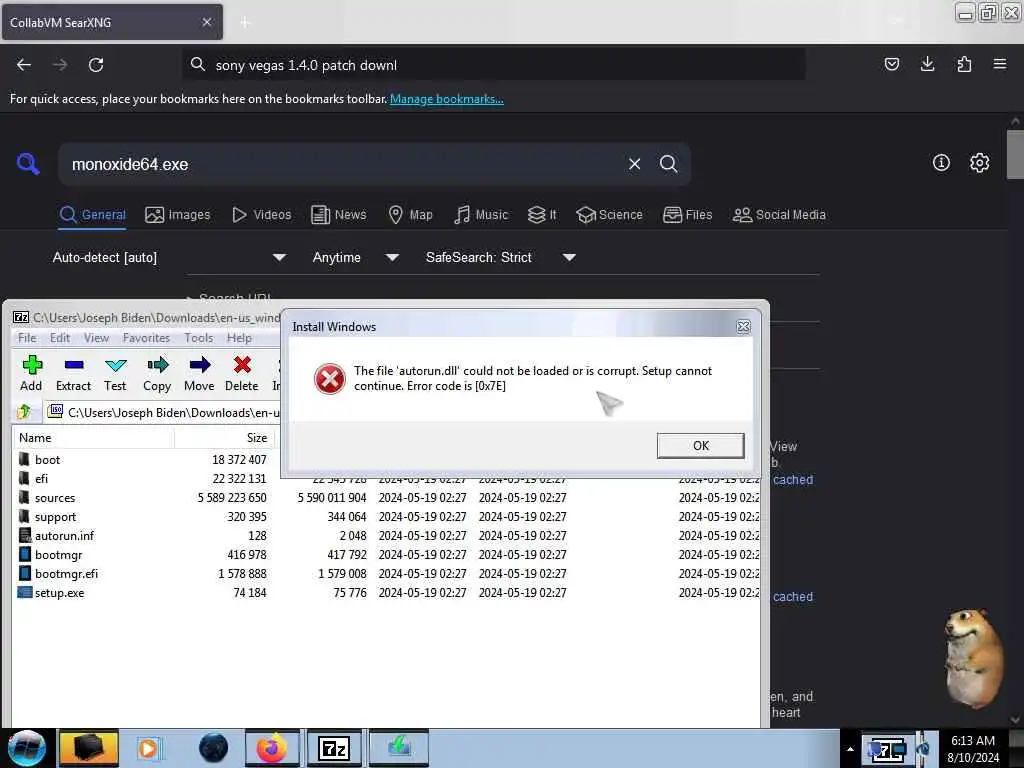Open the 7-Zip Edit menu
Image resolution: width=1024 pixels, height=768 pixels.
[x=59, y=338]
